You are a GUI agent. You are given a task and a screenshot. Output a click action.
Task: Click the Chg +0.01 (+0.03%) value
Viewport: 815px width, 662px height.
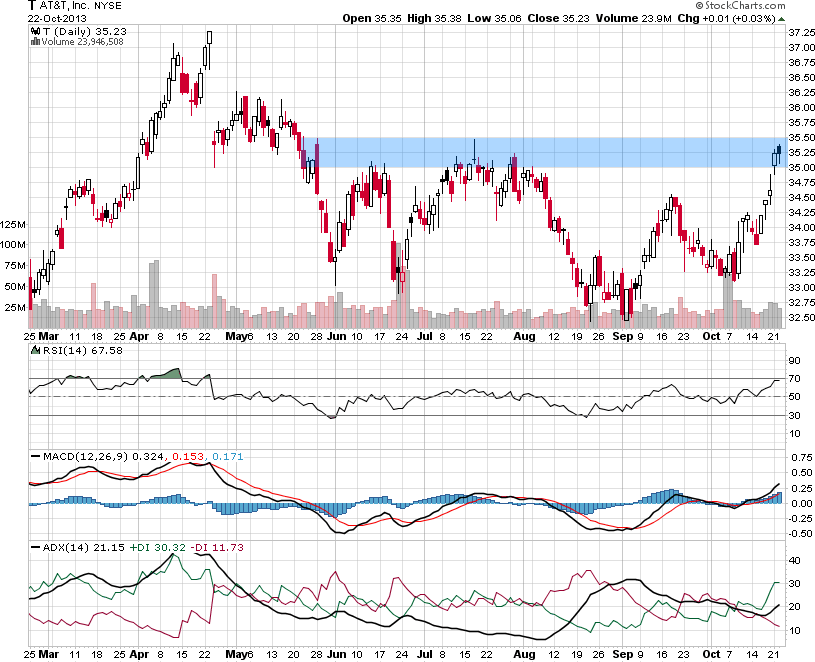pos(726,18)
